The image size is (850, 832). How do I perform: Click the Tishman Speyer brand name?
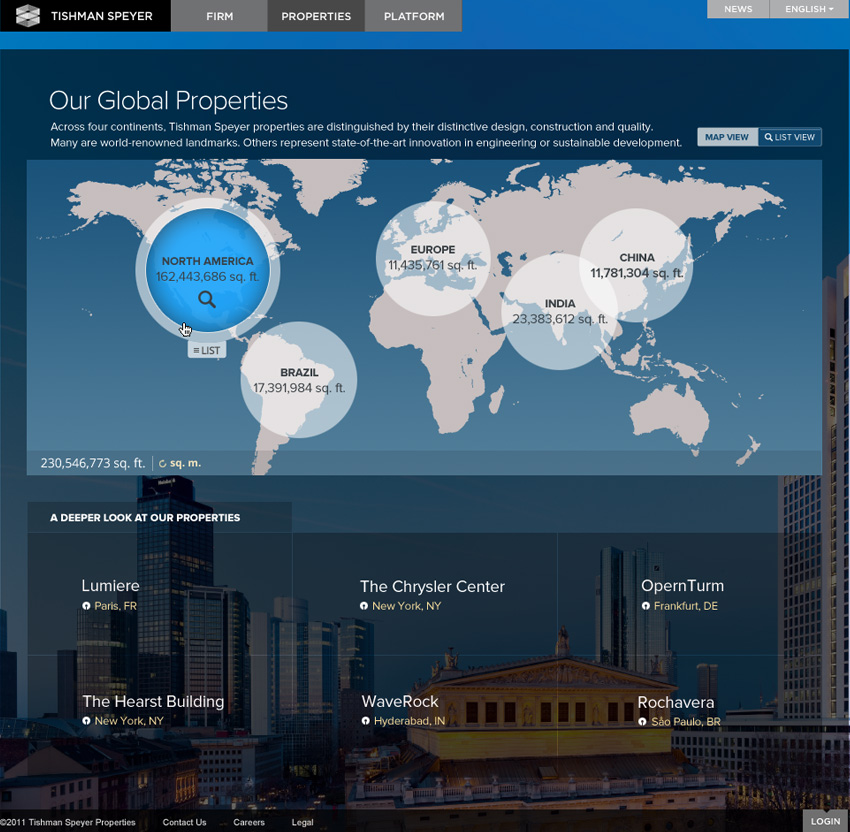click(x=102, y=16)
